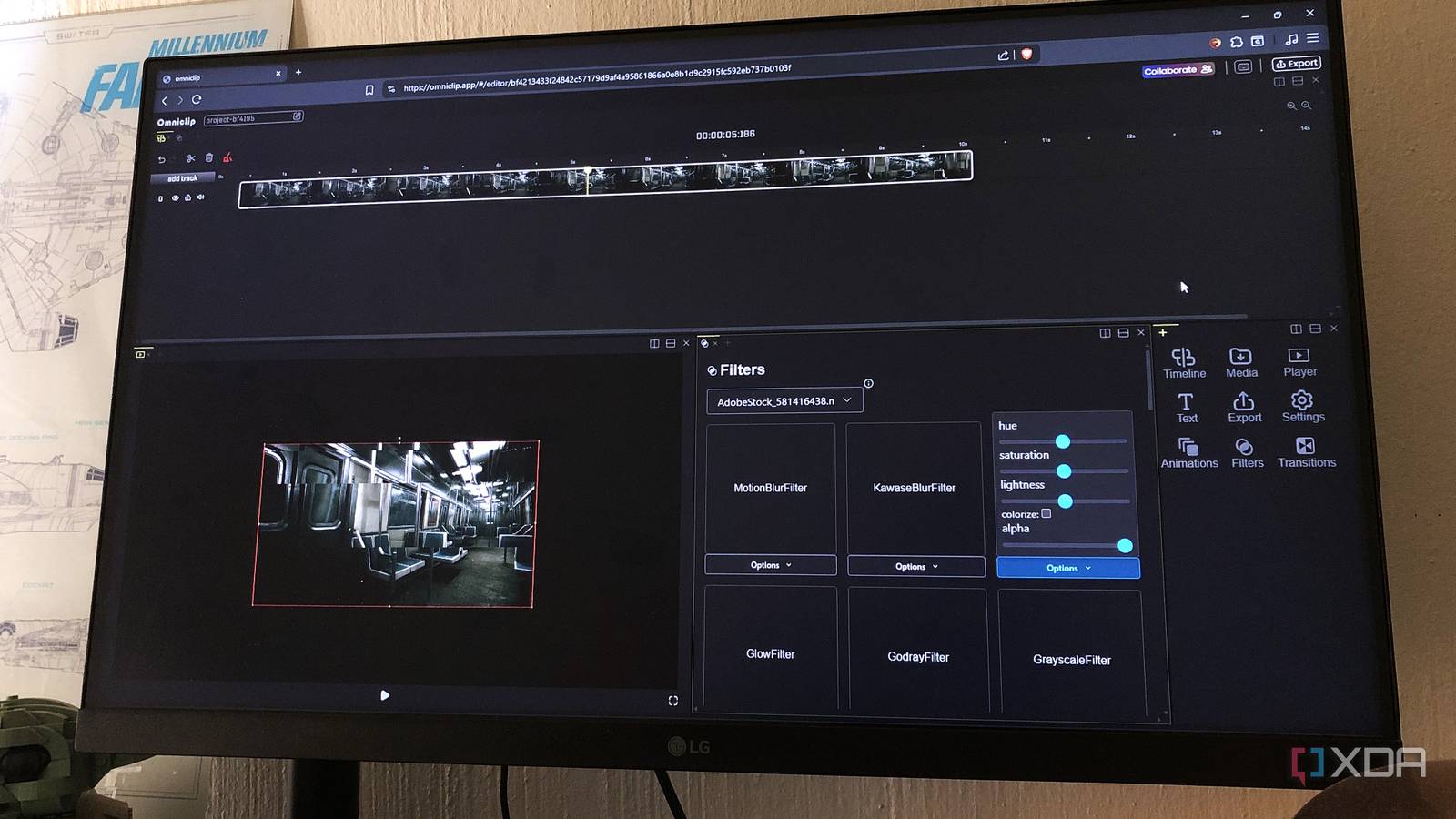This screenshot has height=819, width=1456.
Task: Adjust the saturation slider
Action: (1063, 470)
